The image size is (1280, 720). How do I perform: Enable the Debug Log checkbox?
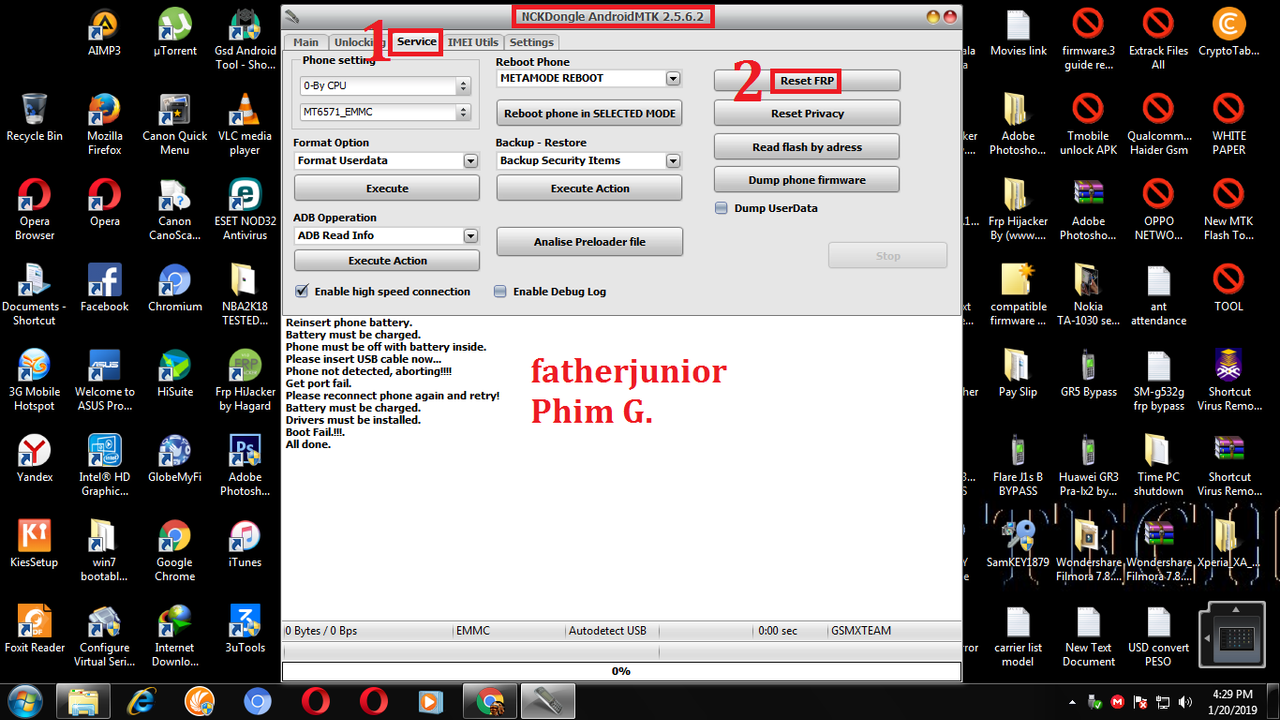click(500, 292)
